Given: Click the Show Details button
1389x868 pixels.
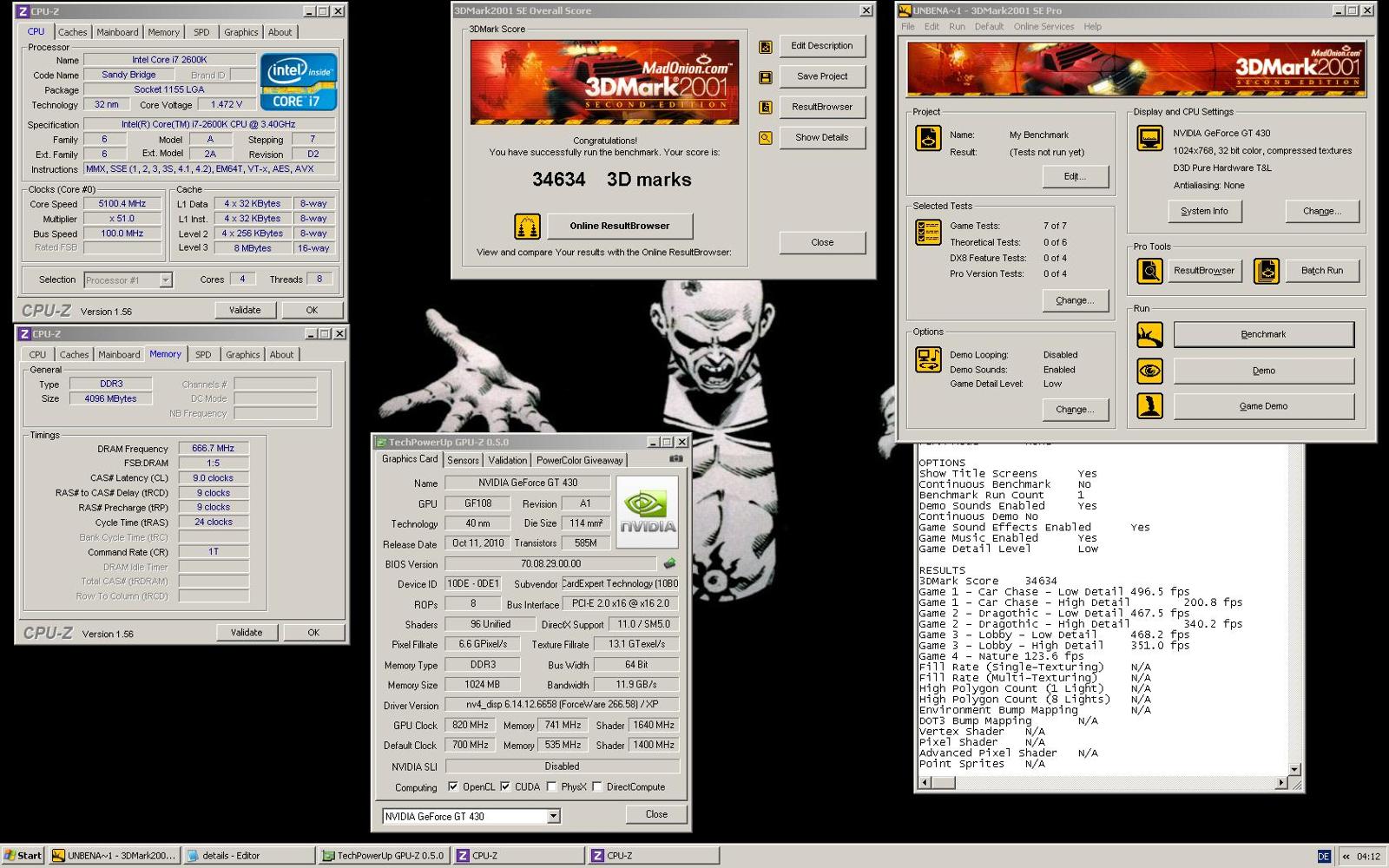Looking at the screenshot, I should click(821, 138).
